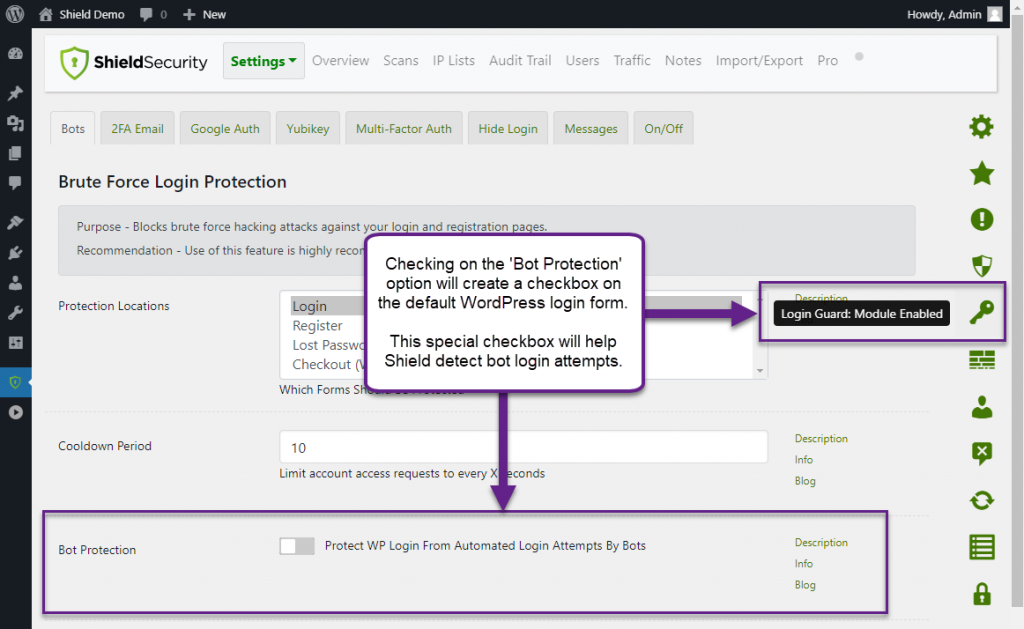
Task: Open the exclamation alert module icon
Action: coord(982,219)
